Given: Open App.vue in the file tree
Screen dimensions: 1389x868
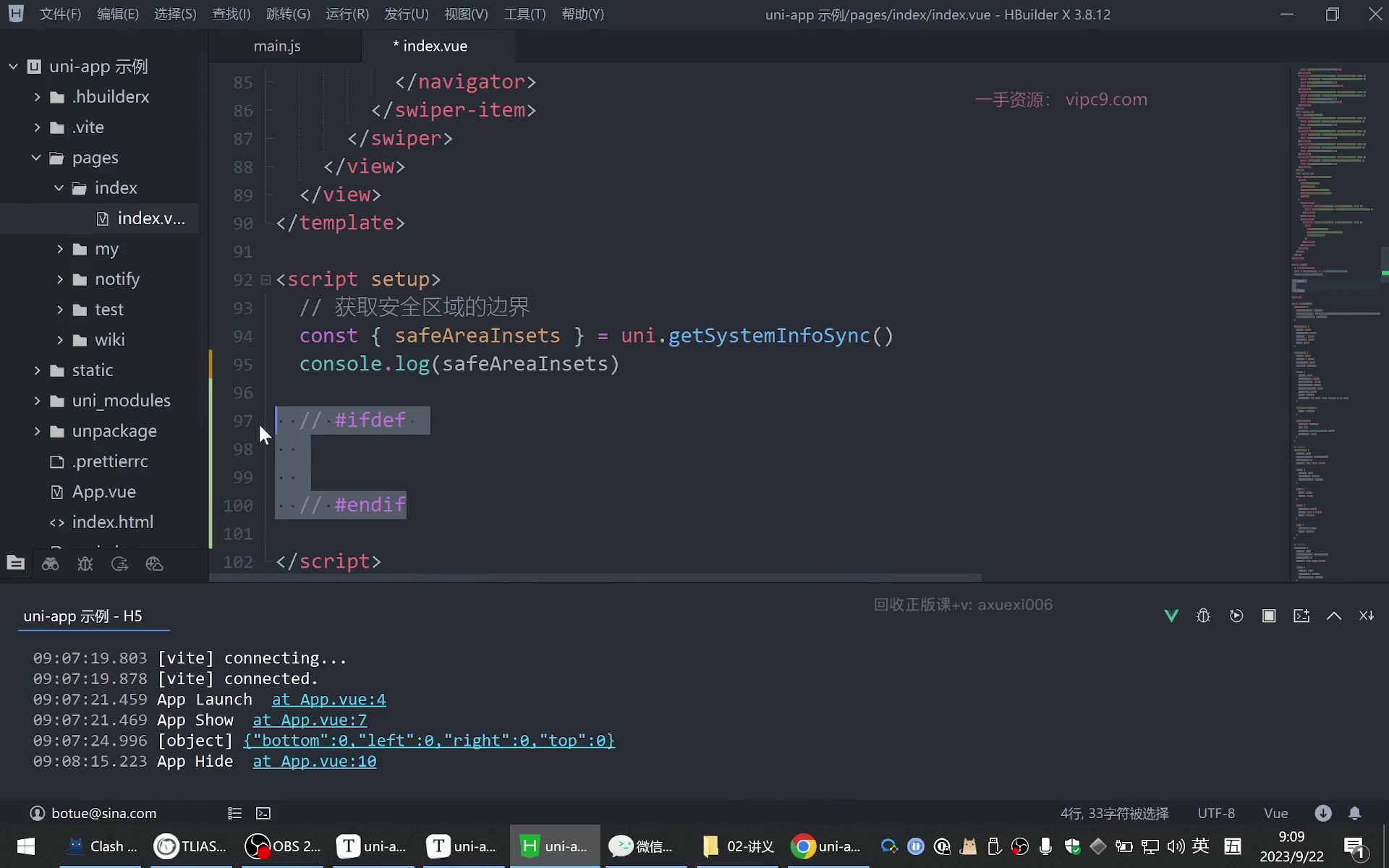Looking at the screenshot, I should click(103, 492).
